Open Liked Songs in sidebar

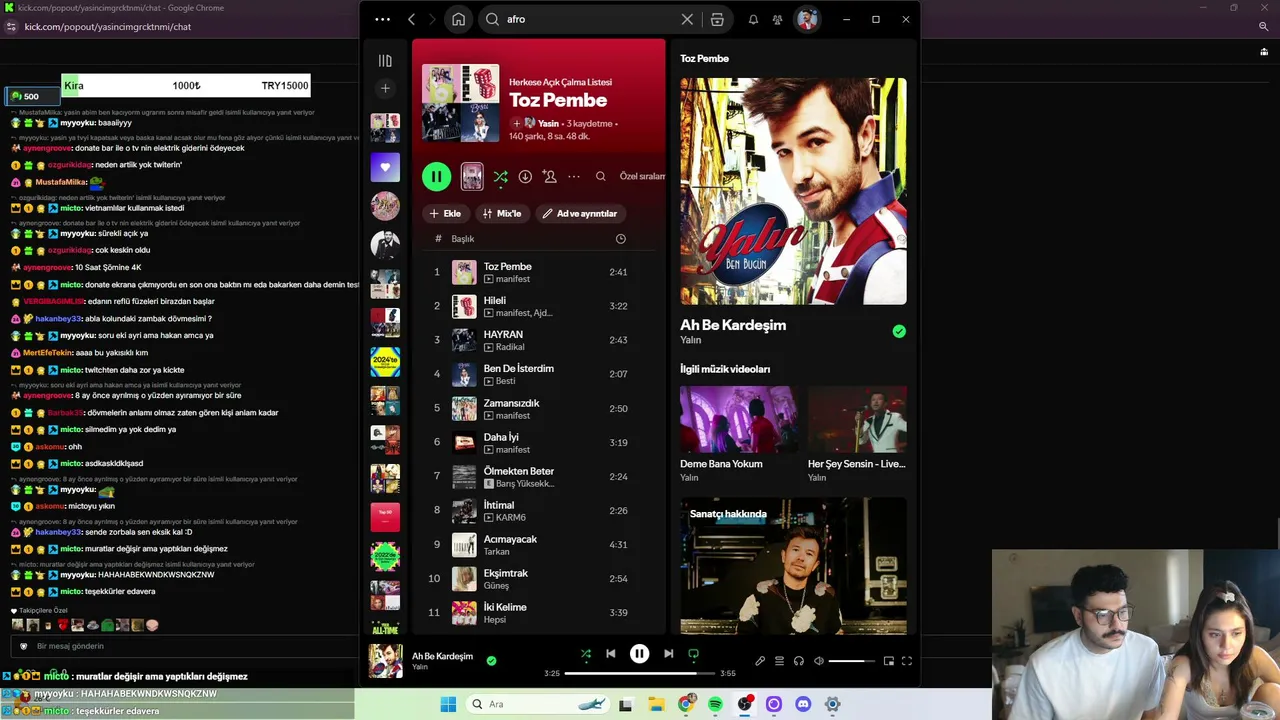(385, 168)
